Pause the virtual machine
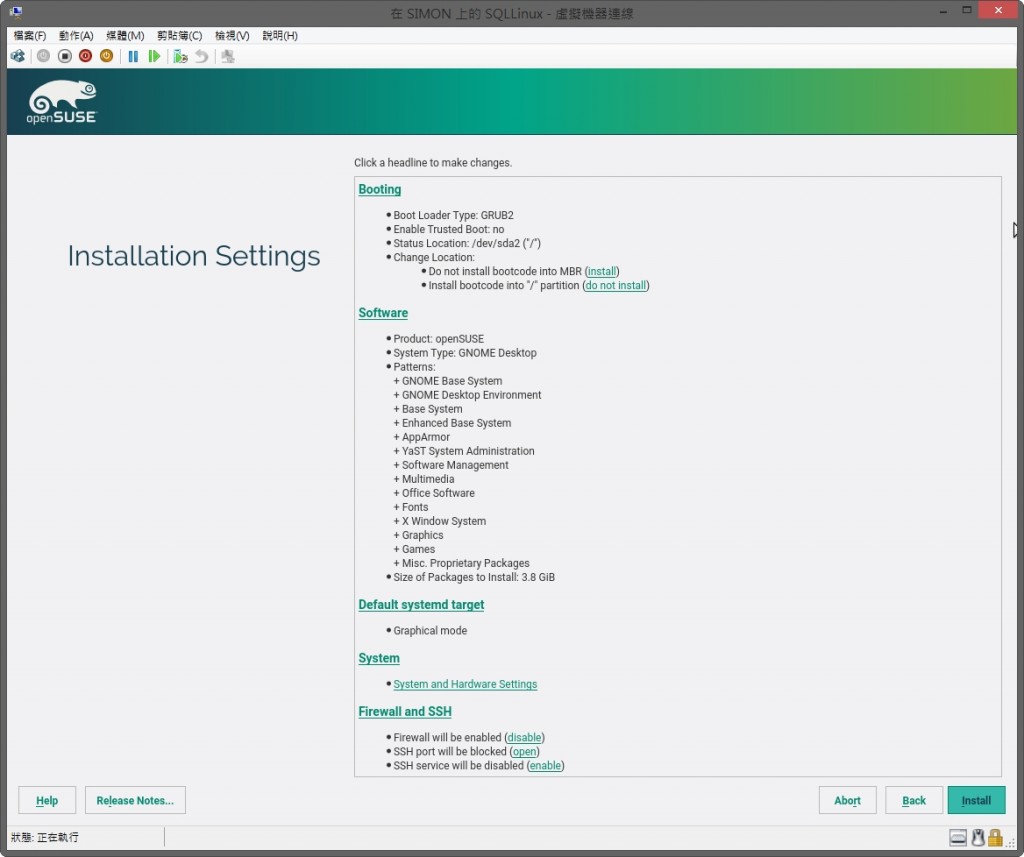This screenshot has width=1024, height=857. click(x=133, y=56)
